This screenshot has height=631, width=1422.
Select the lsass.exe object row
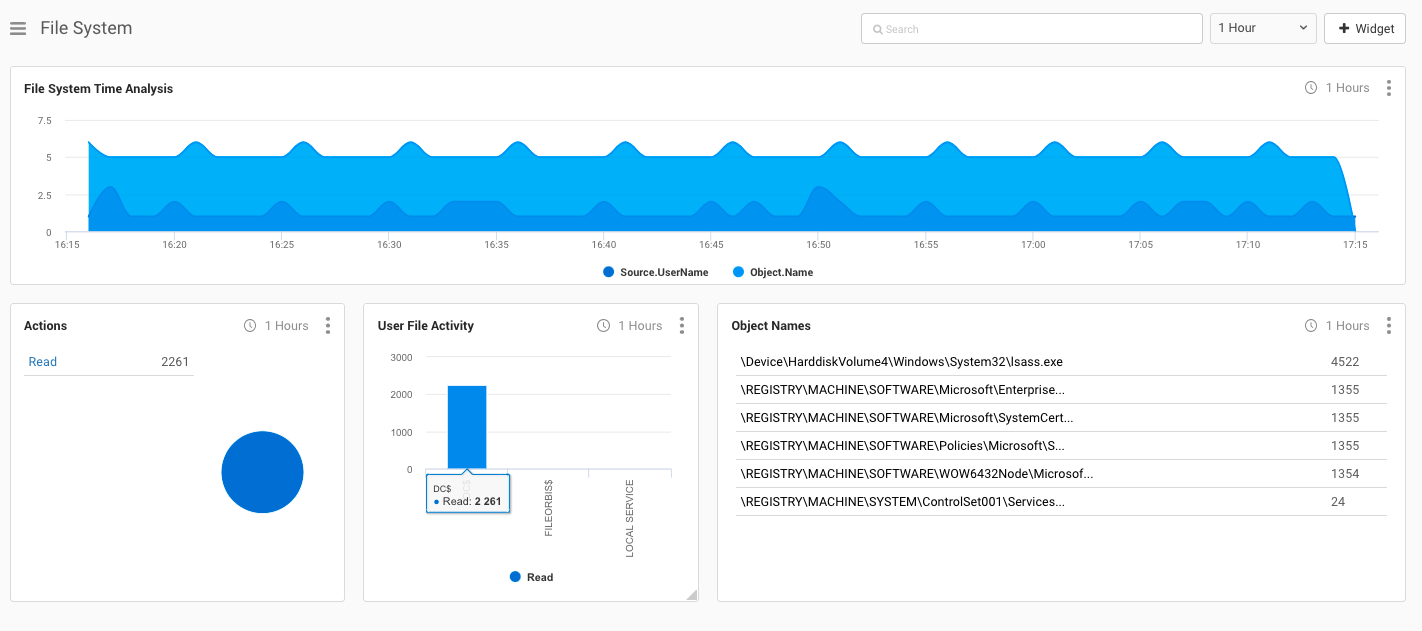(x=901, y=362)
